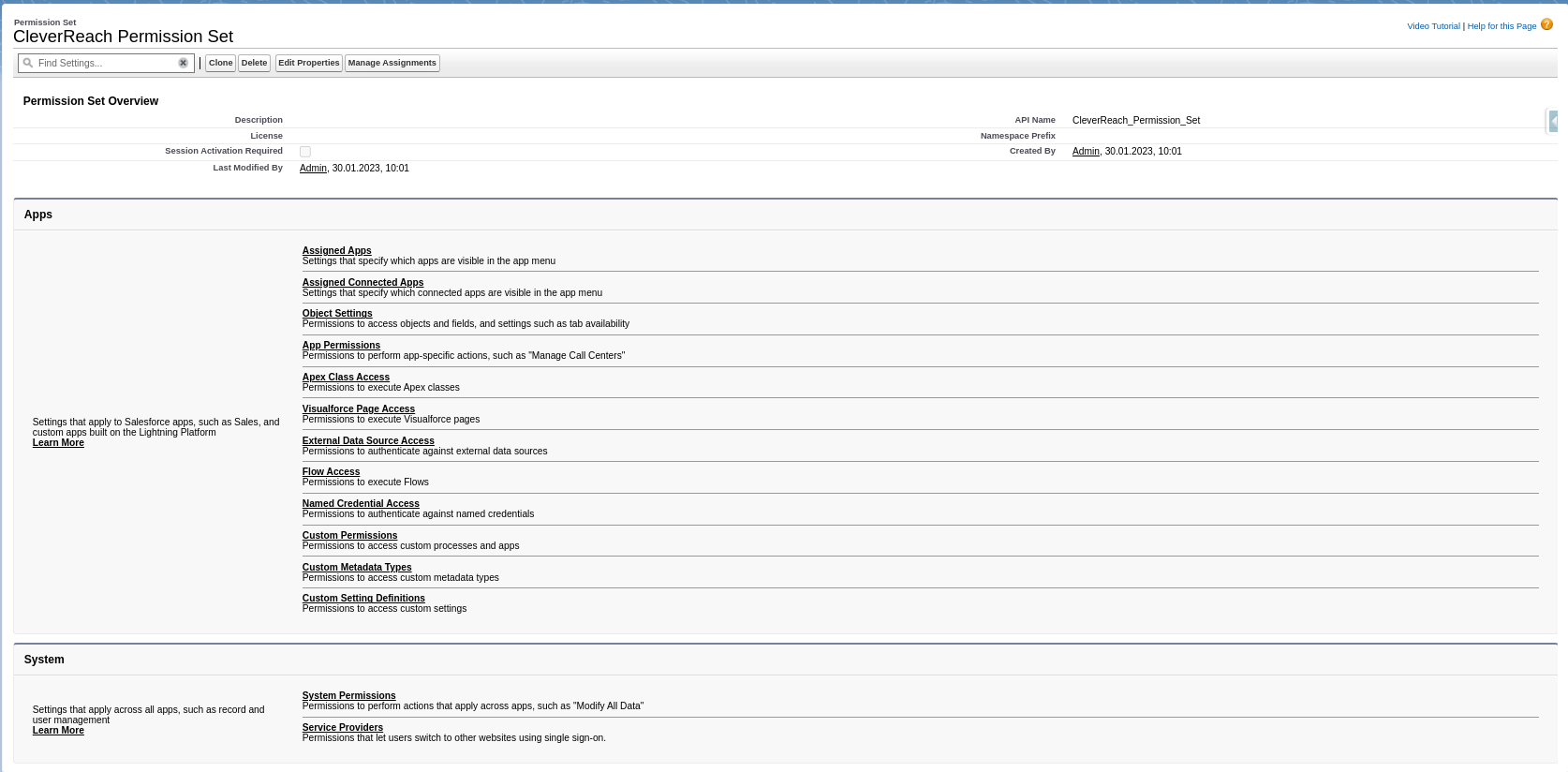Open Assigned Connected Apps settings
The width and height of the screenshot is (1568, 772).
pos(363,283)
